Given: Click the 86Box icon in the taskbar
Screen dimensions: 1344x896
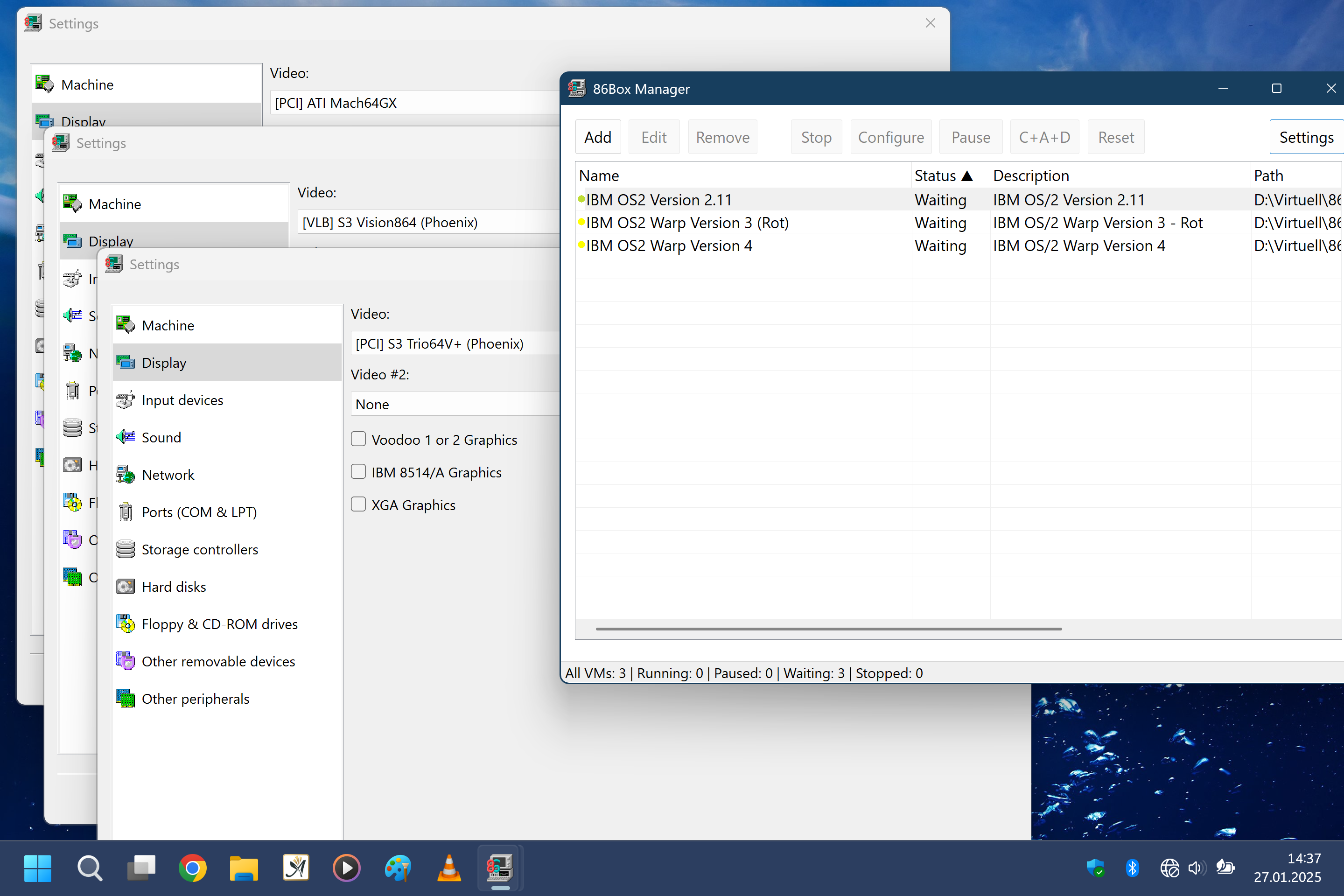Looking at the screenshot, I should point(500,868).
